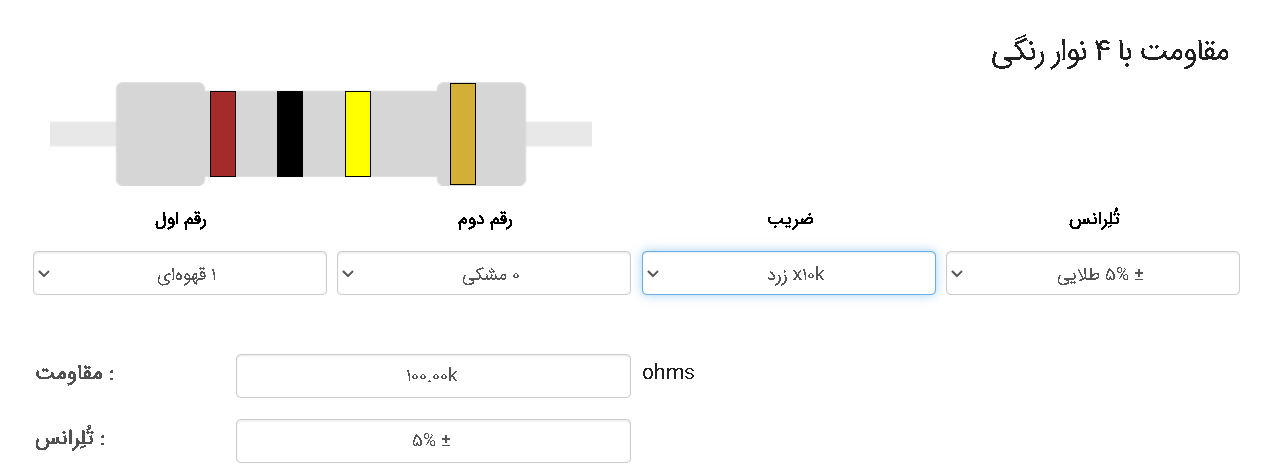
Task: Click the brown band on the resistor
Action: click(223, 134)
